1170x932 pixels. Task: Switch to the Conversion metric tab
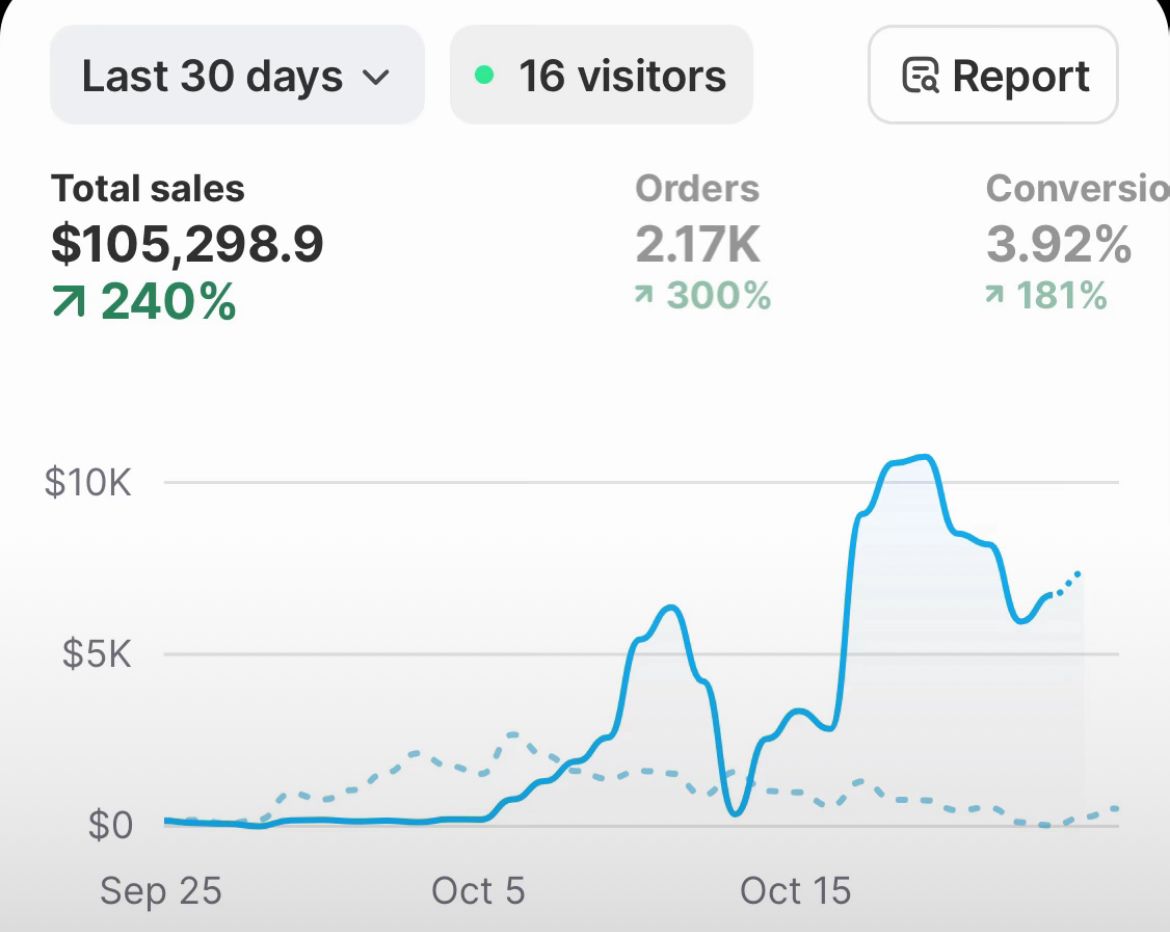coord(1076,189)
